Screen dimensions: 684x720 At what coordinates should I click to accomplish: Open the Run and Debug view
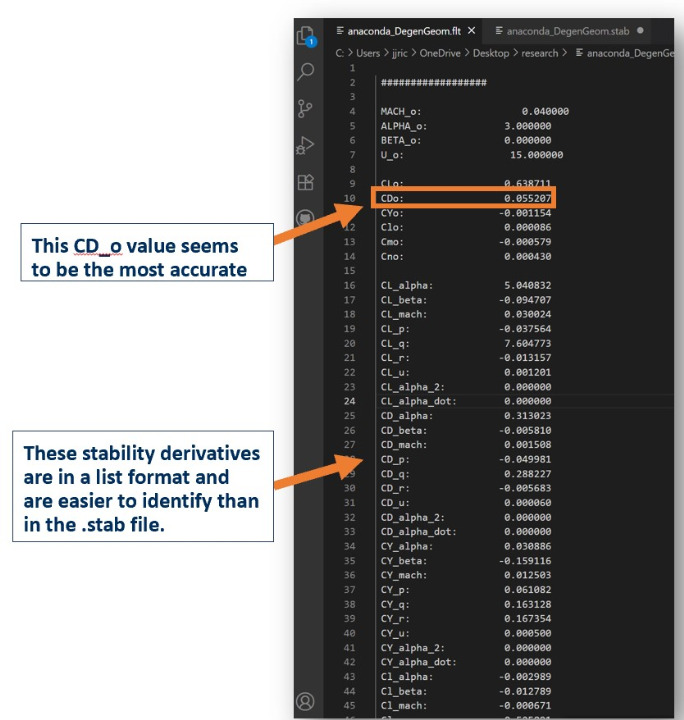(x=307, y=146)
